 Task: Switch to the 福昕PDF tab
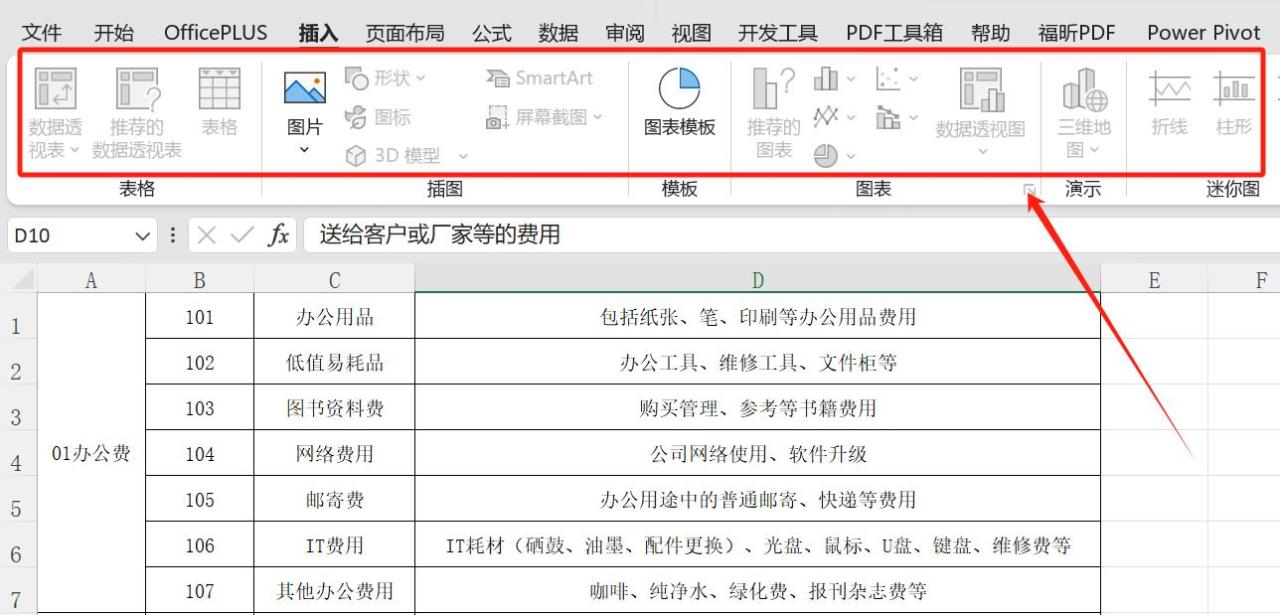click(1077, 32)
